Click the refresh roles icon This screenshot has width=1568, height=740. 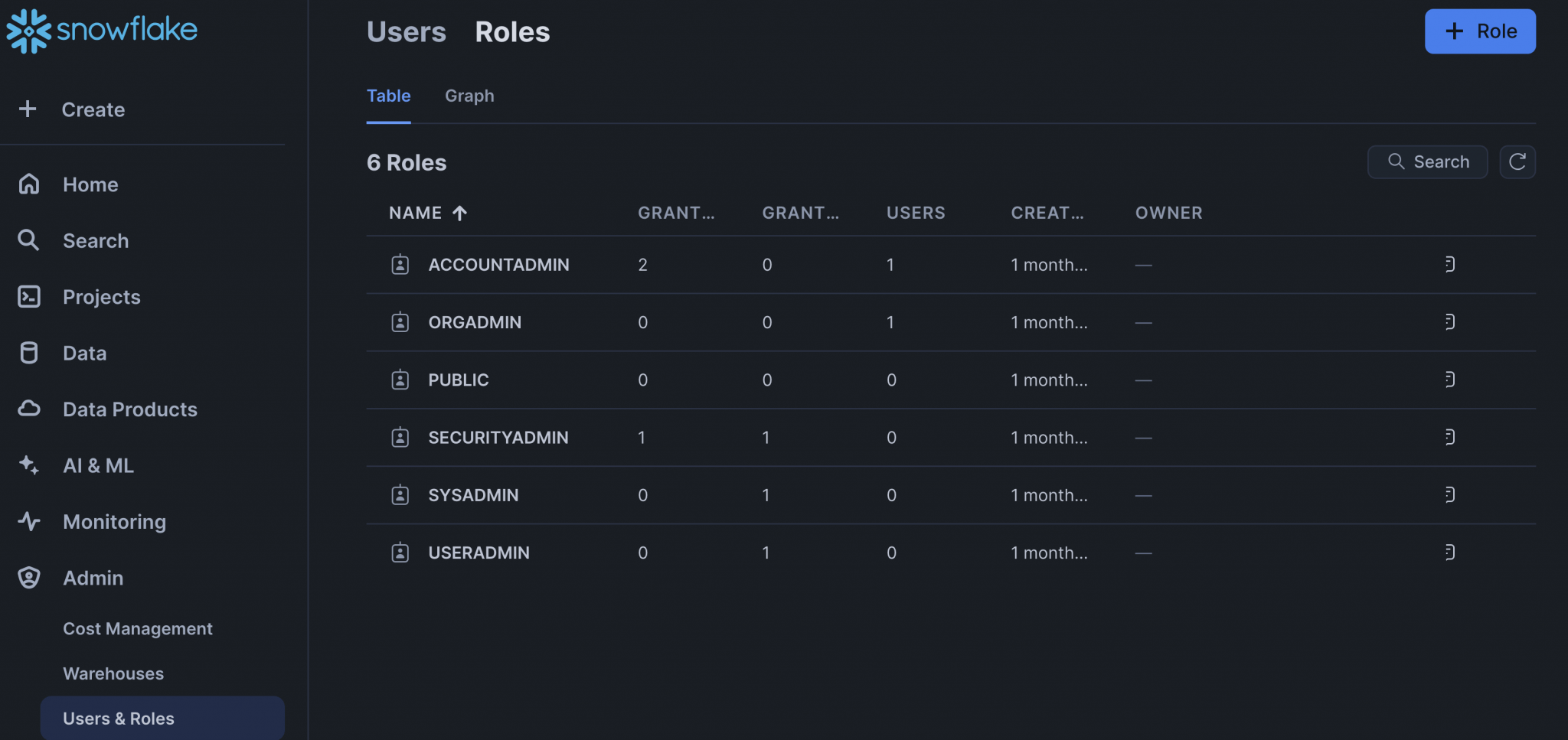(1517, 161)
